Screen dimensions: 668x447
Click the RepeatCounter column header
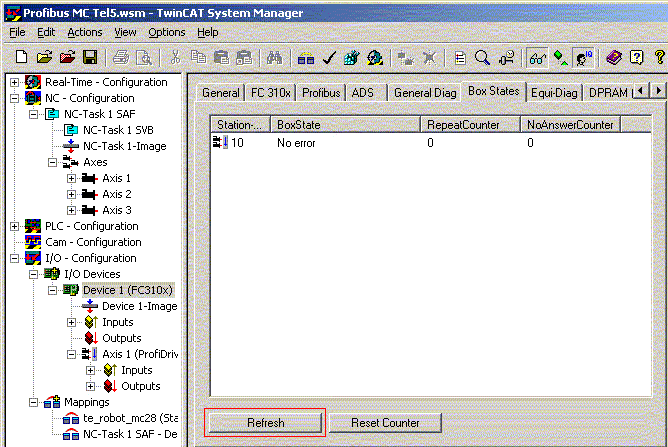pyautogui.click(x=471, y=125)
